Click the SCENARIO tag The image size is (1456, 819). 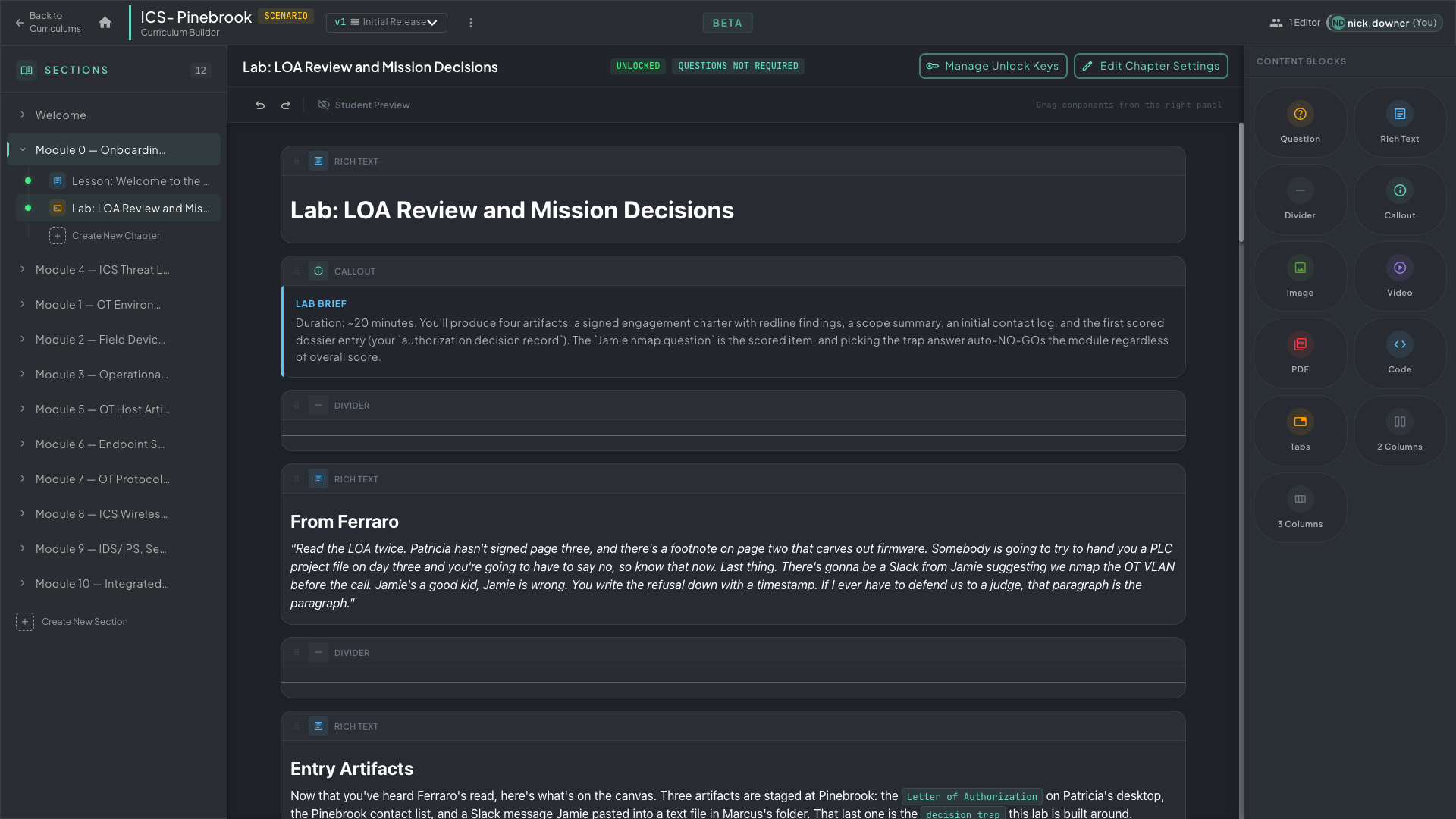click(x=286, y=16)
